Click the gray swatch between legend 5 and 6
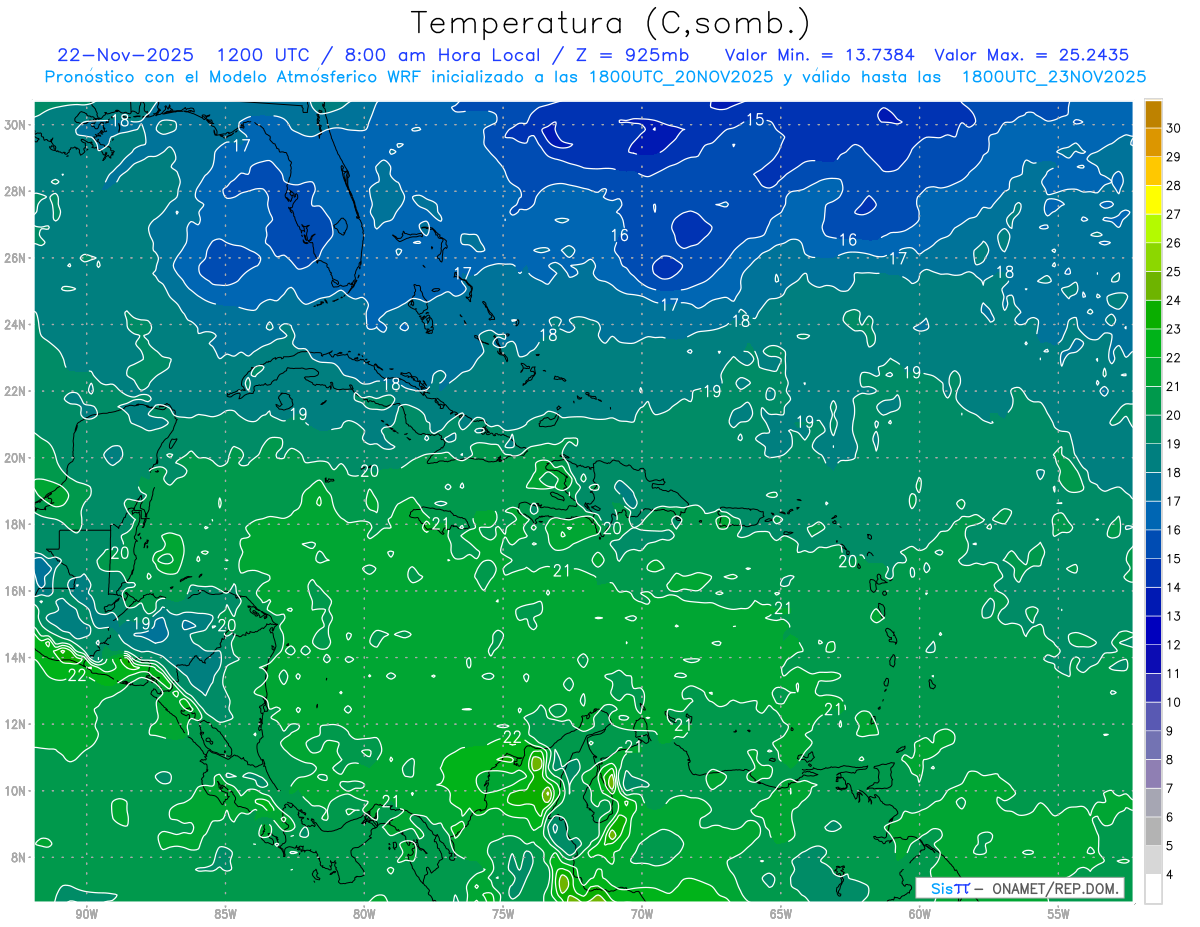1200x927 pixels. [1153, 832]
